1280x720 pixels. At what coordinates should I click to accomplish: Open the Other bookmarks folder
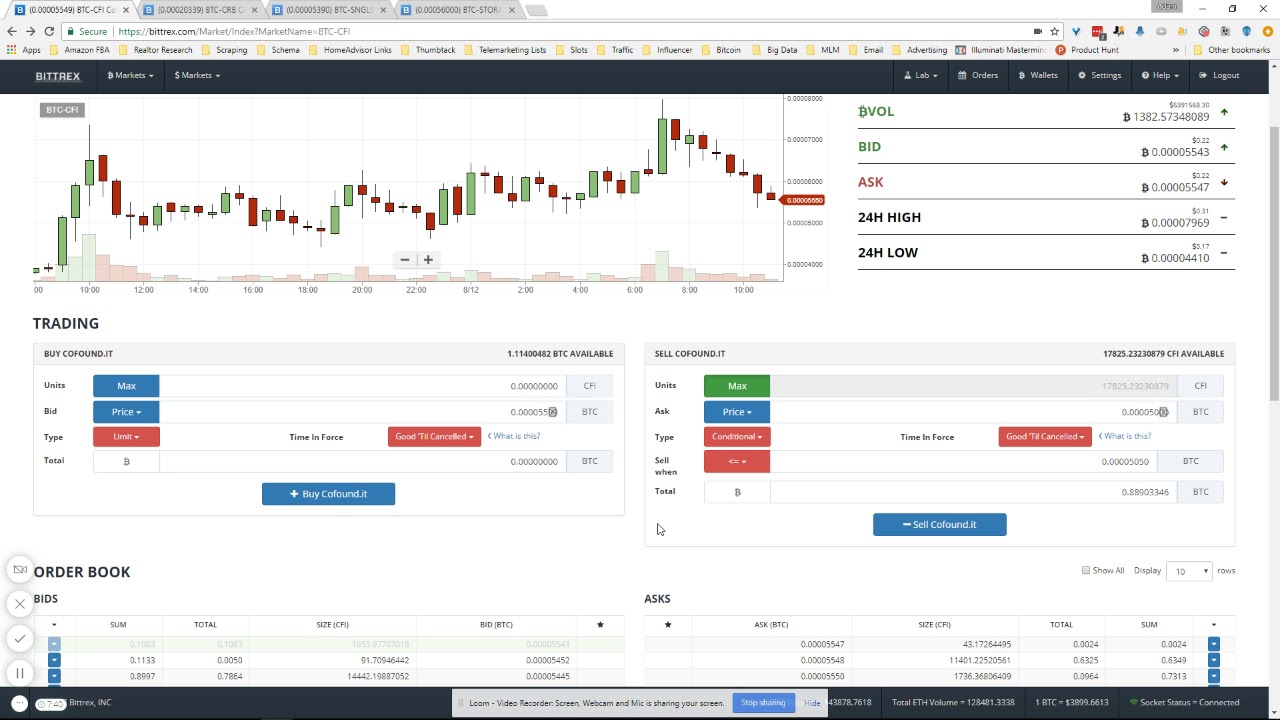(1231, 50)
